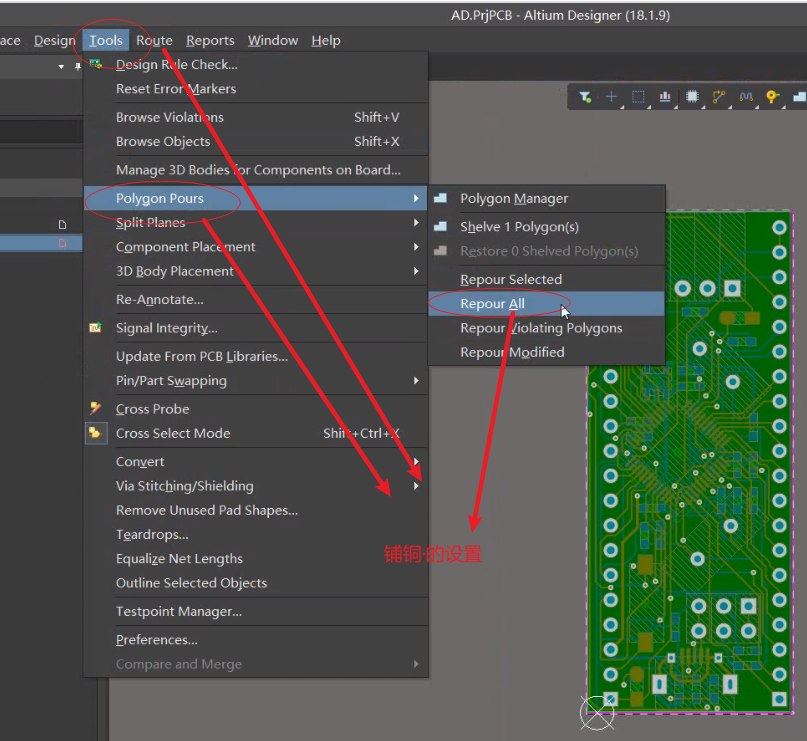Select Repour Modified
807x741 pixels.
[547, 352]
